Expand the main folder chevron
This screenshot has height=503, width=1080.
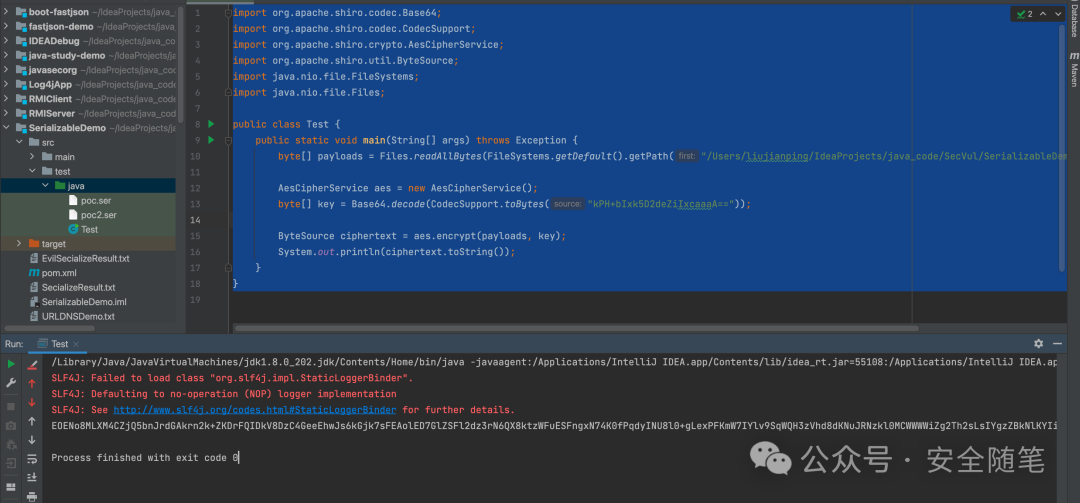coord(32,156)
